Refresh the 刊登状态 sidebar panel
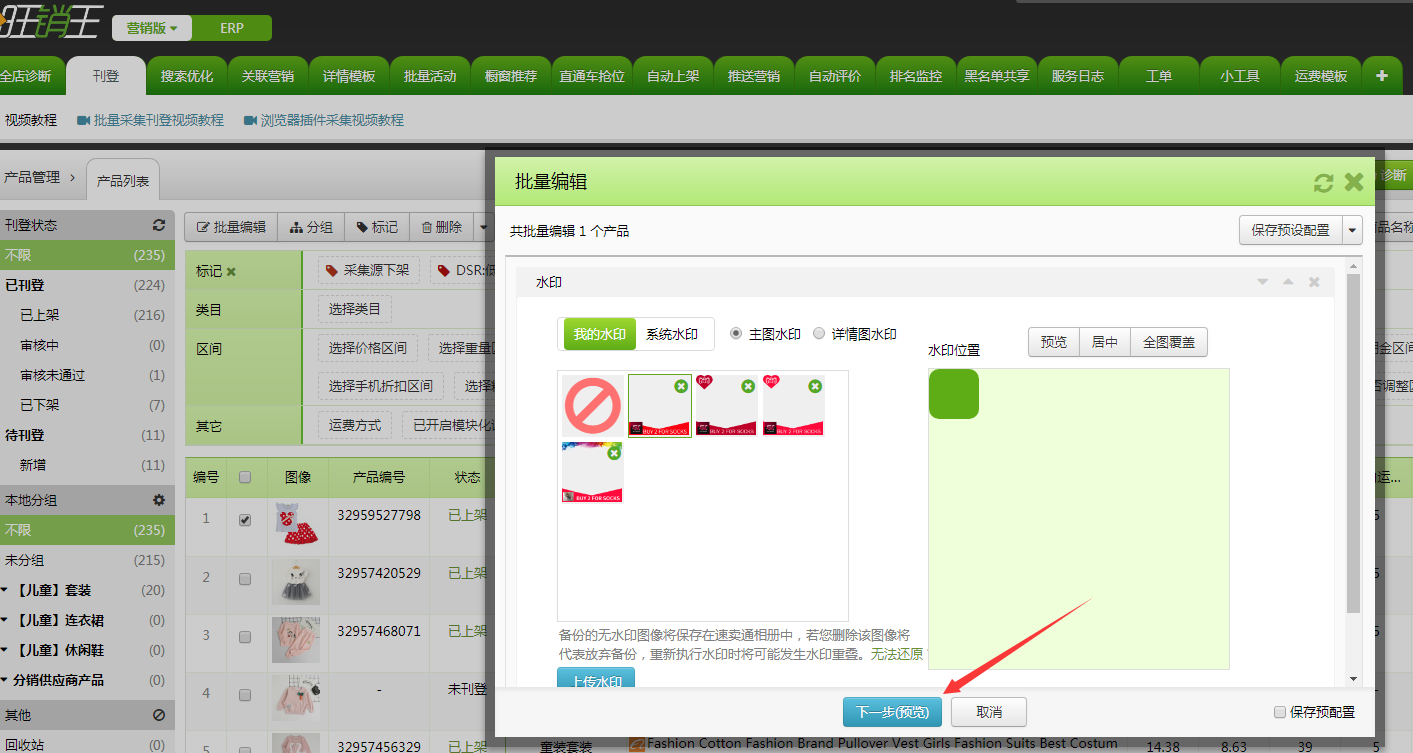The height and width of the screenshot is (753, 1413). 158,225
